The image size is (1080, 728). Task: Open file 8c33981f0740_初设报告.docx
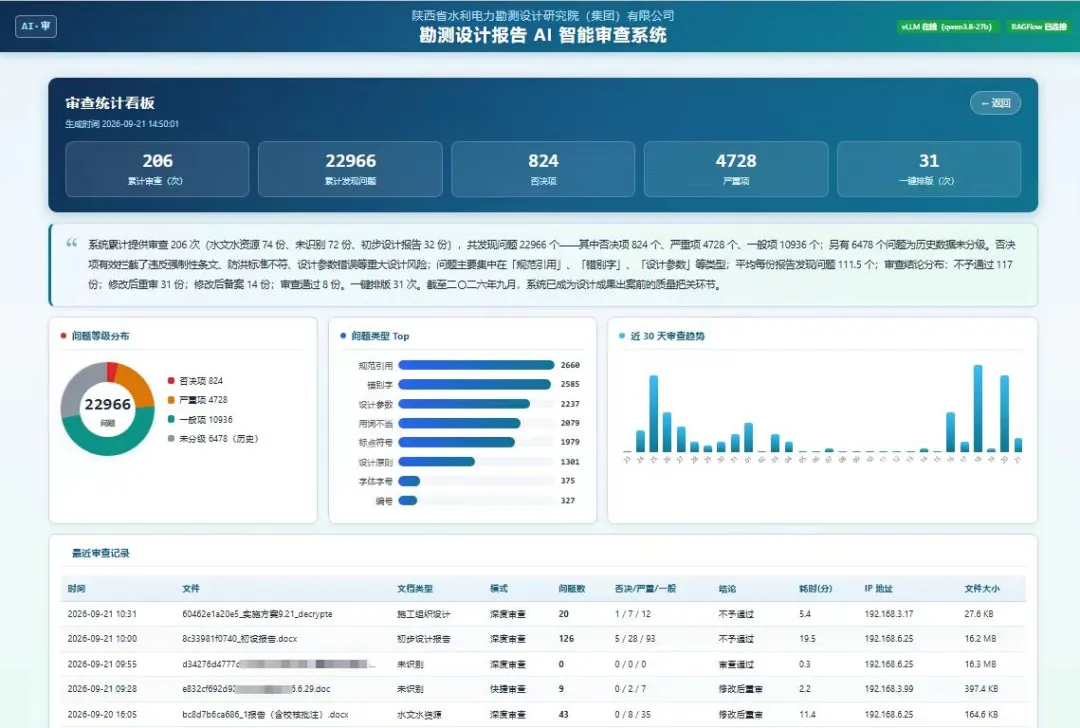pos(240,638)
